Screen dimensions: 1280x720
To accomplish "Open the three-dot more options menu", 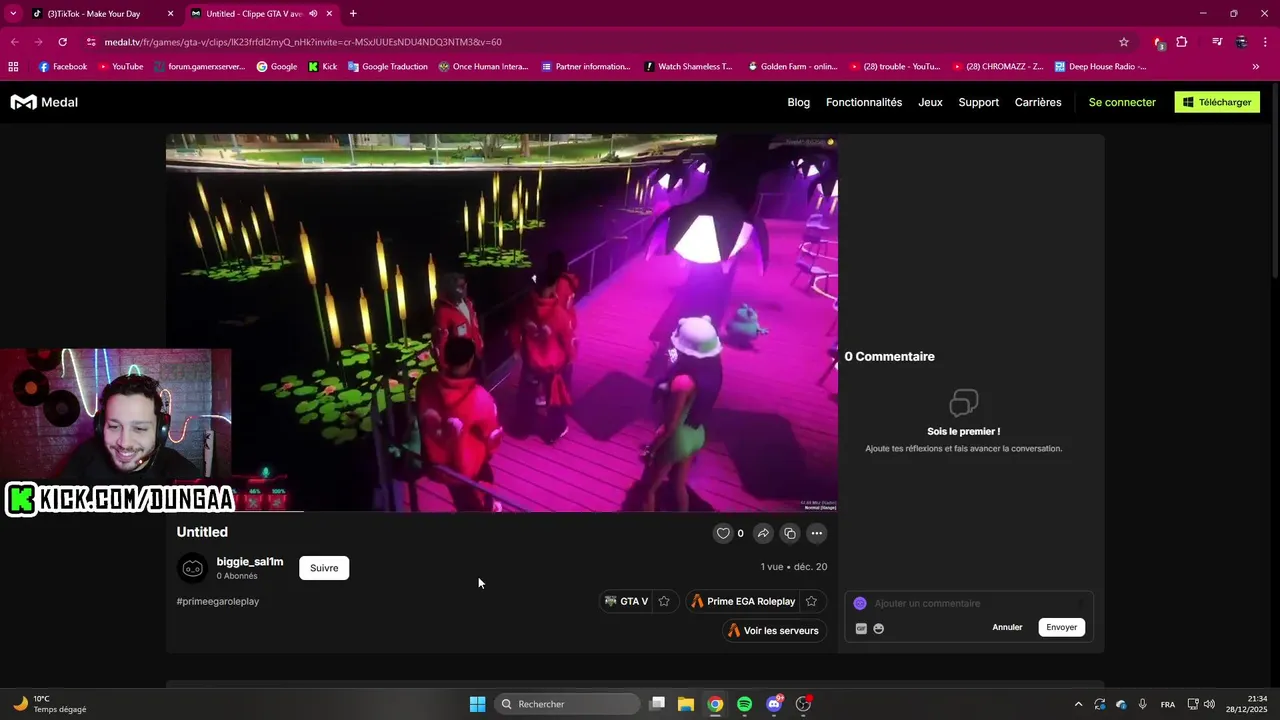I will coord(817,533).
